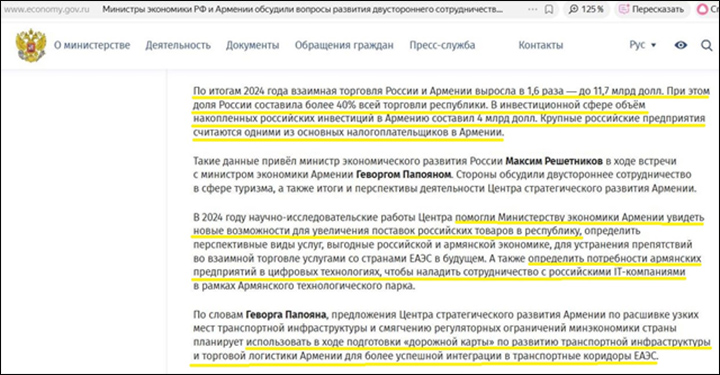
Task: Toggle accessibility view with eye icon
Action: (681, 45)
